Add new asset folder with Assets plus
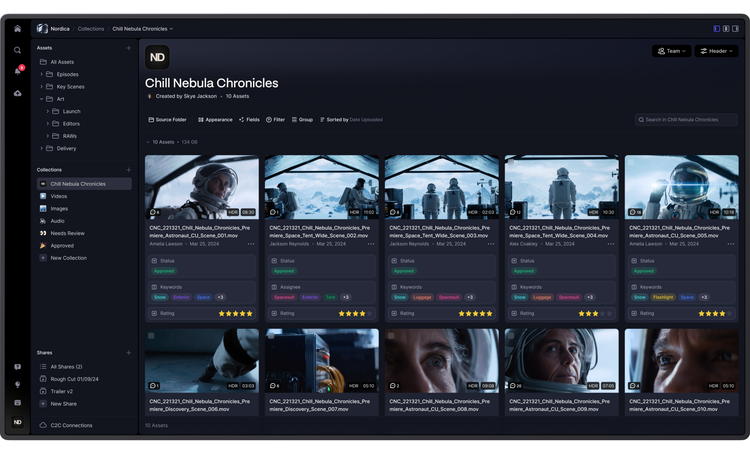This screenshot has width=750, height=454. pyautogui.click(x=129, y=48)
